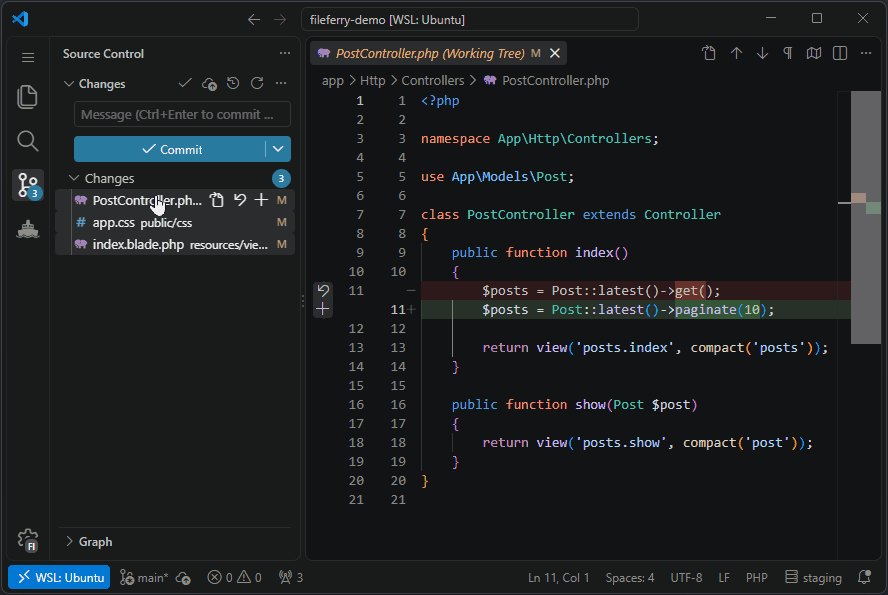Click the fileferry-demo command center search box

[x=470, y=20]
